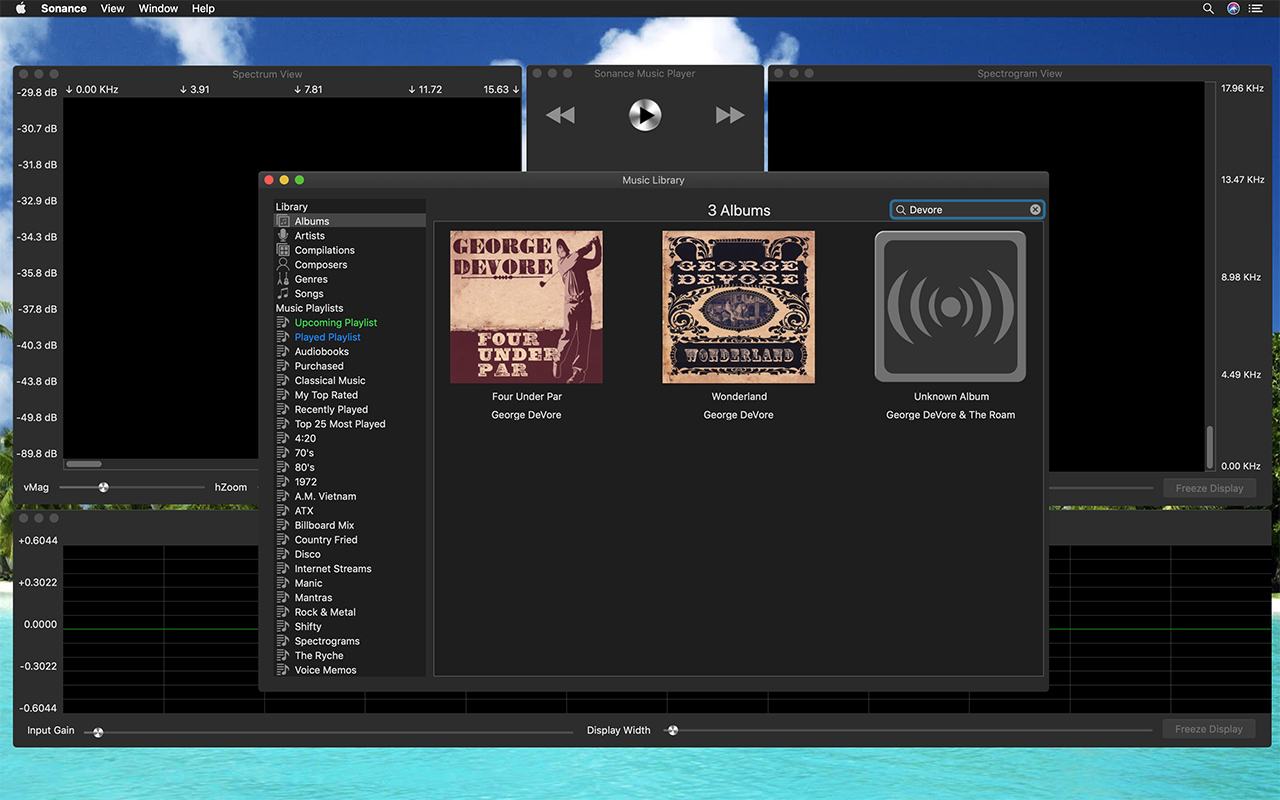The image size is (1280, 800).
Task: Click the Composers person icon
Action: tap(283, 265)
